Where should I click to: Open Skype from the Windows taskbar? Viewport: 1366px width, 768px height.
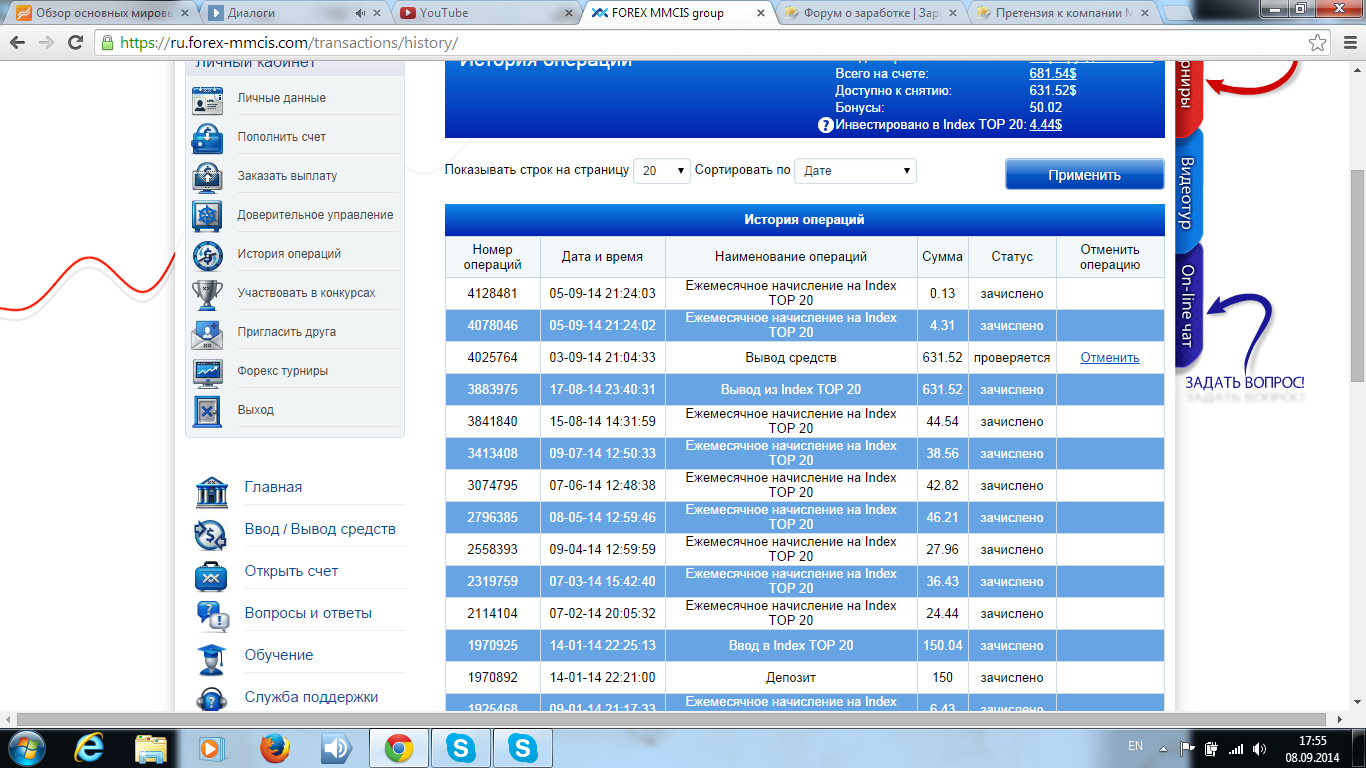tap(461, 747)
